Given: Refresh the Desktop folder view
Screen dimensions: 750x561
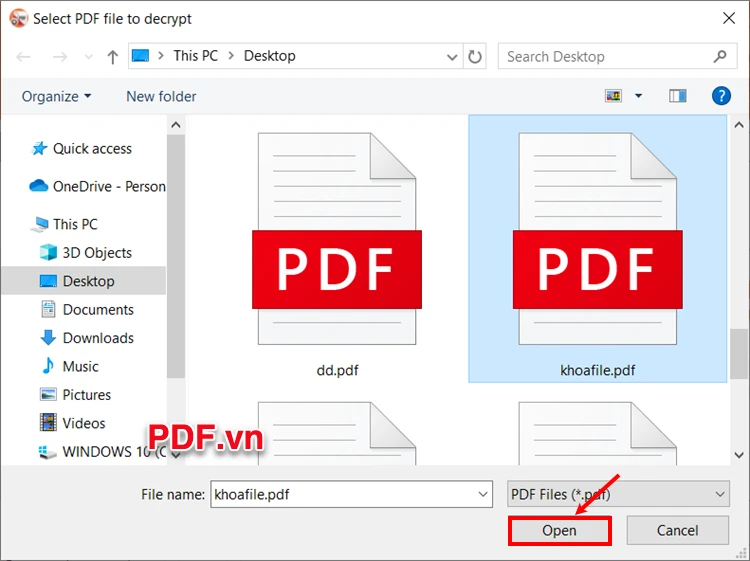Looking at the screenshot, I should (474, 57).
